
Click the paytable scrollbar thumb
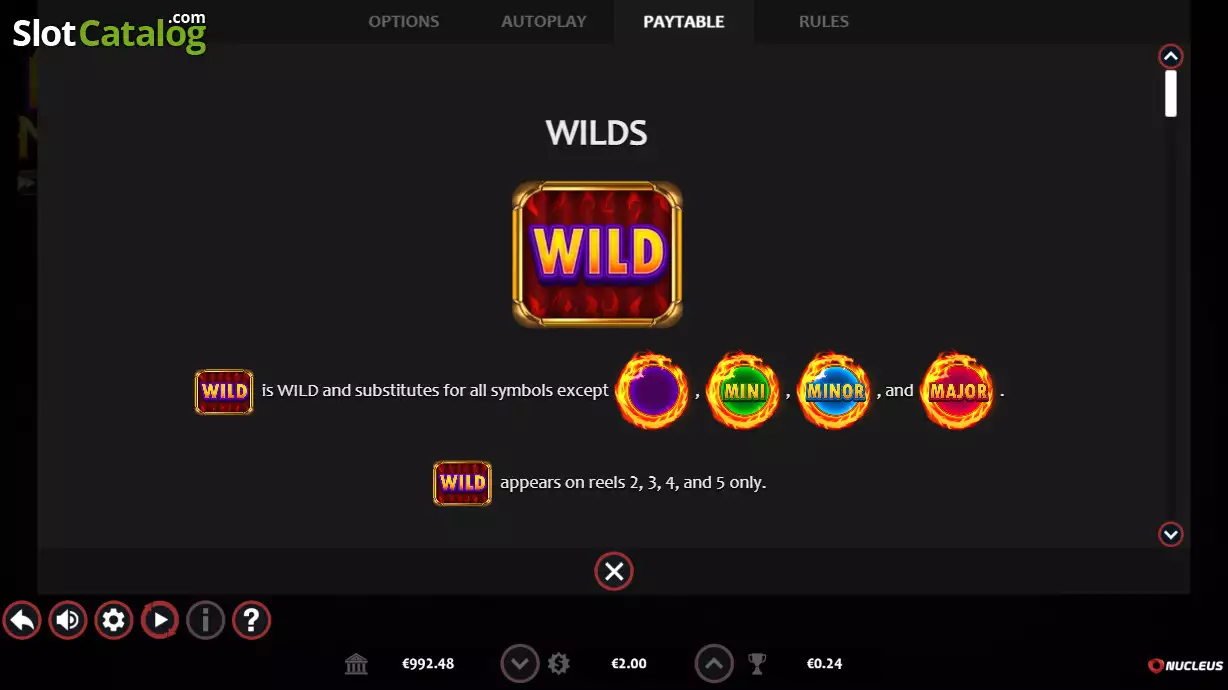(x=1171, y=94)
